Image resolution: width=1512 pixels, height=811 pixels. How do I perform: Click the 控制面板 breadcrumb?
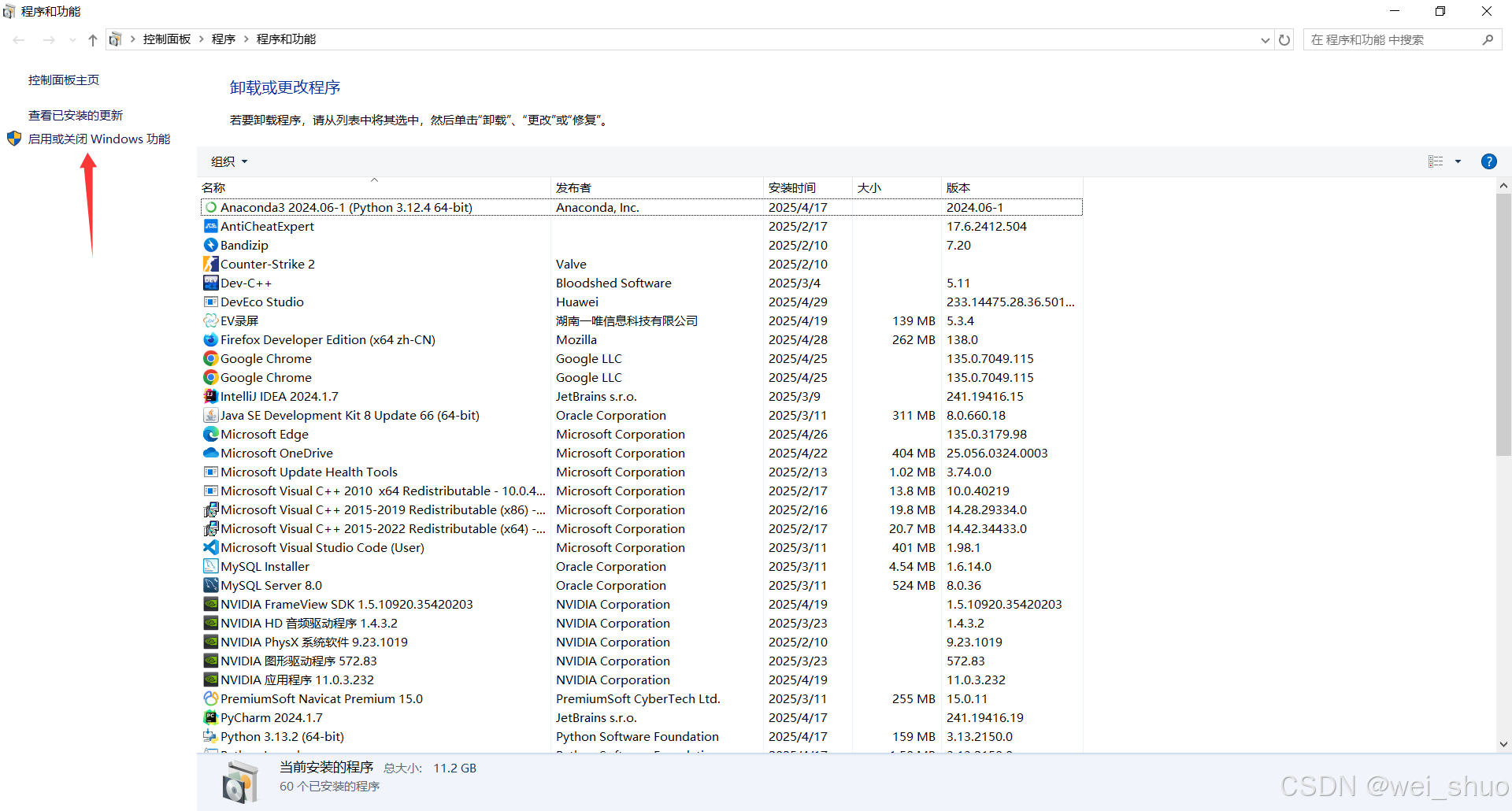coord(167,39)
